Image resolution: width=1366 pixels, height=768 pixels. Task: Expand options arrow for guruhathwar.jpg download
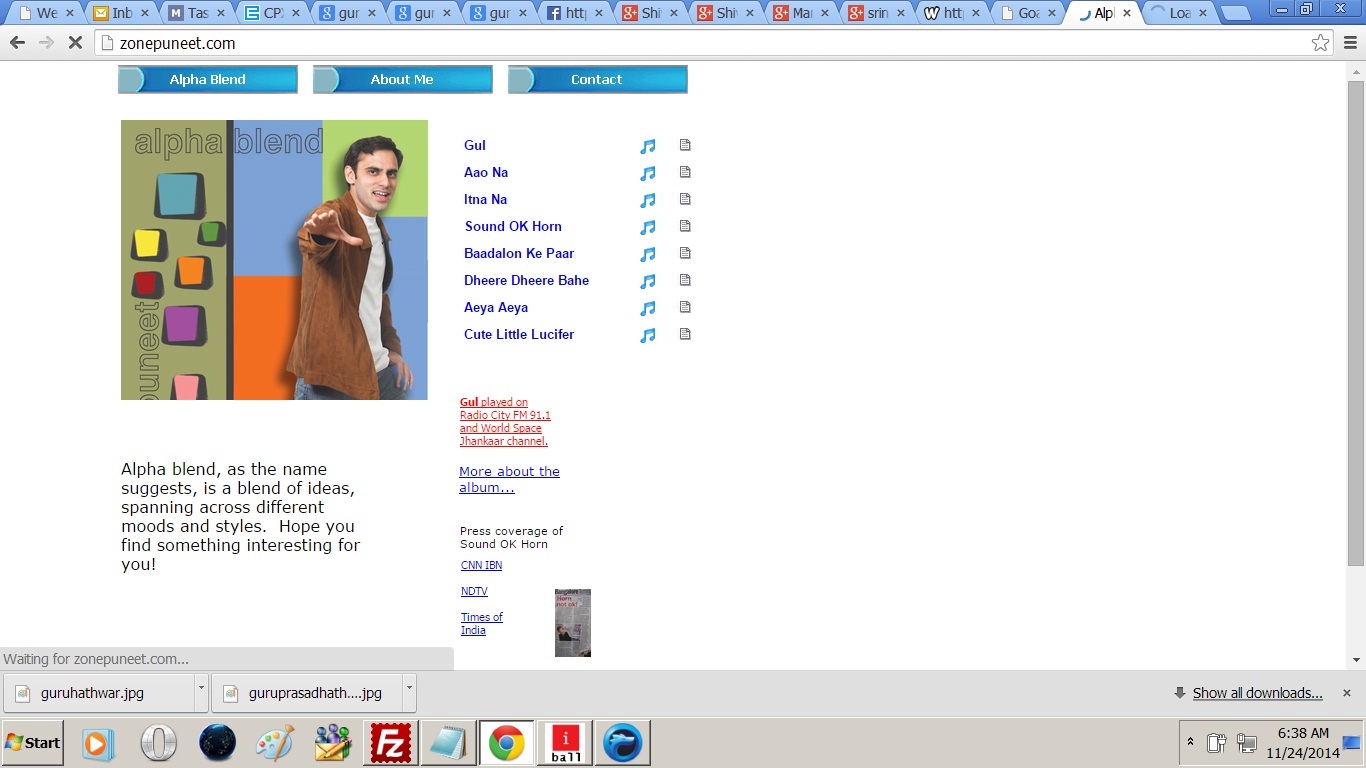click(201, 692)
